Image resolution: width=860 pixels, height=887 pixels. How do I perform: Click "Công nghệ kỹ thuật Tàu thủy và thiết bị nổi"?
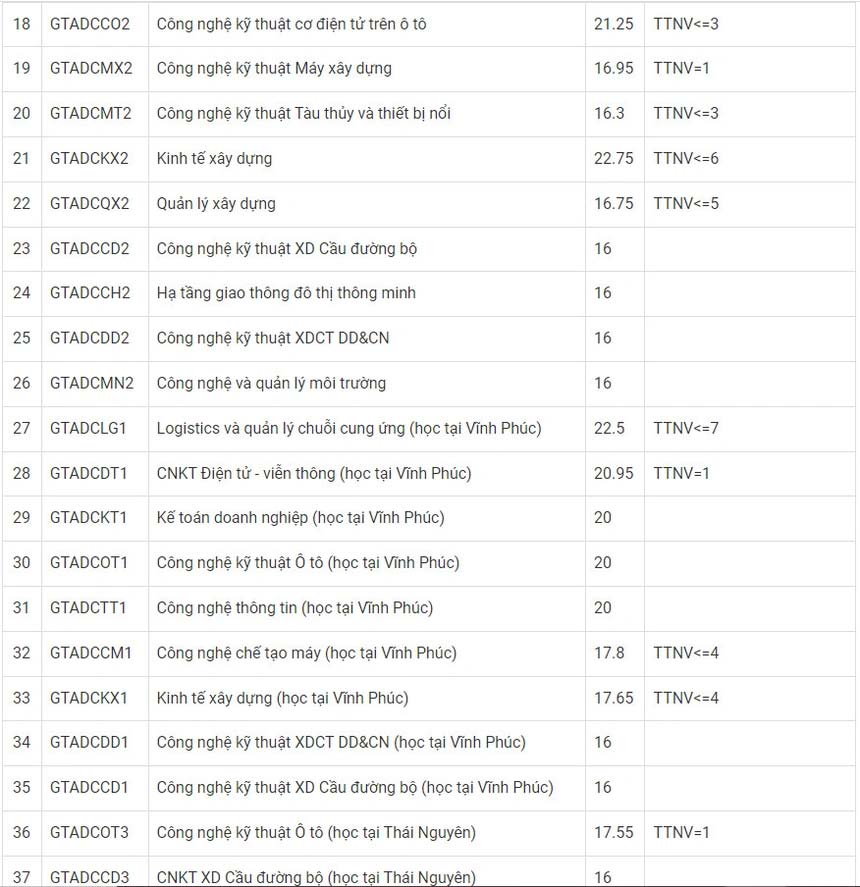tap(303, 114)
